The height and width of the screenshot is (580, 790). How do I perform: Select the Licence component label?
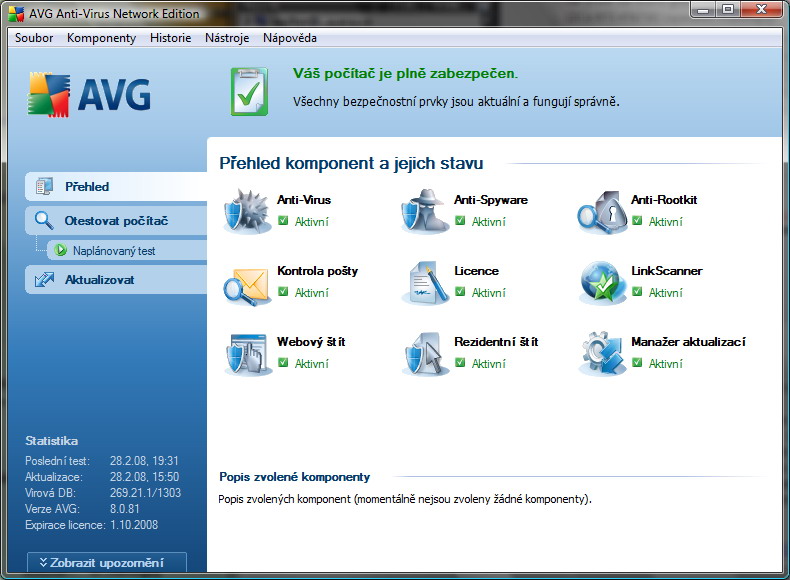tap(476, 271)
